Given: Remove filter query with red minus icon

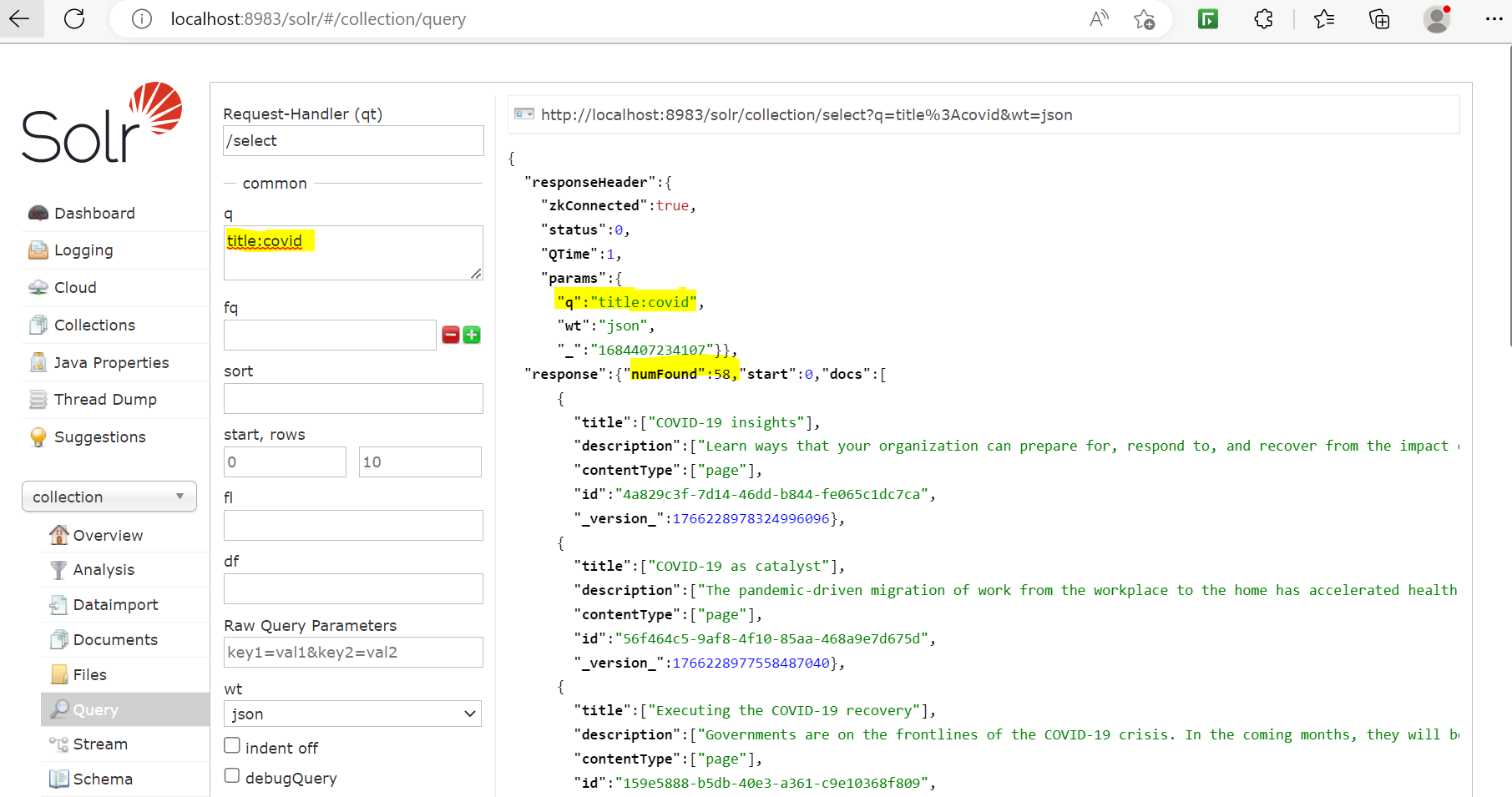Looking at the screenshot, I should click(451, 335).
